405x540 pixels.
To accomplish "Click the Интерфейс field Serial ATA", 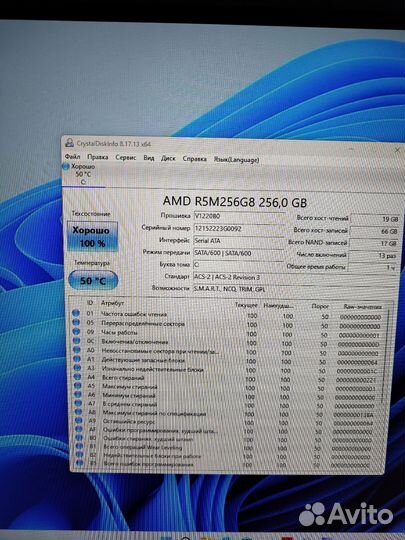I will (x=238, y=241).
